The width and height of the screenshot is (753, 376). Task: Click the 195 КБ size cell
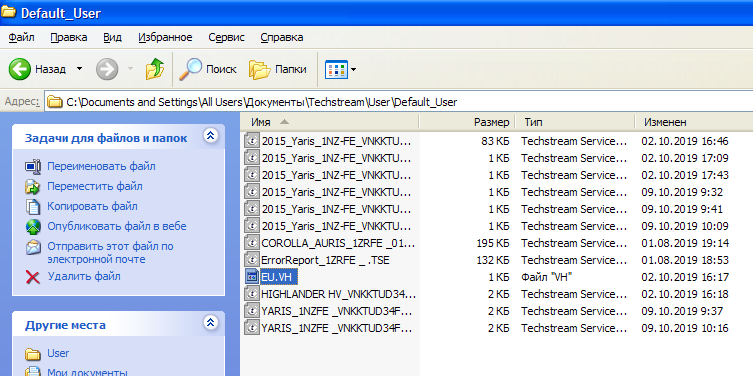492,243
